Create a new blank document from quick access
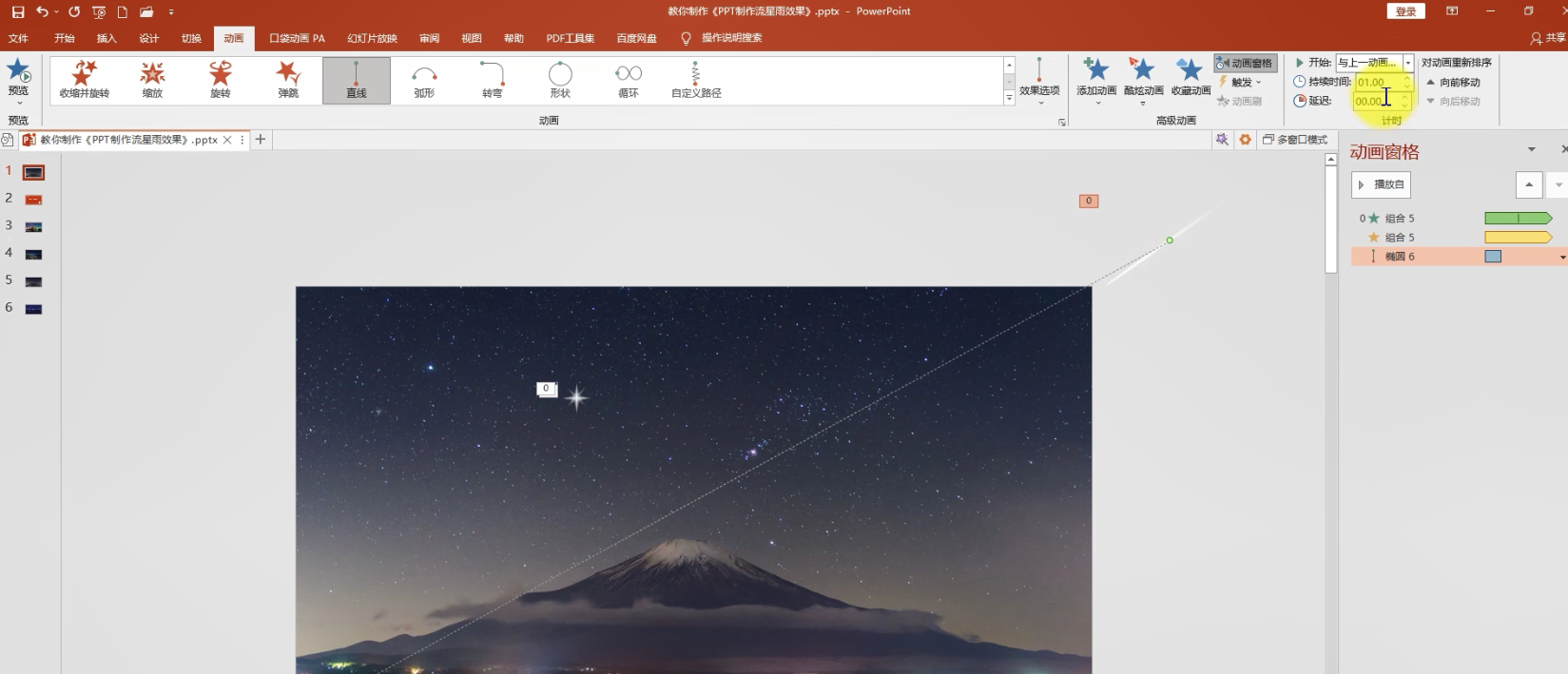This screenshot has width=1568, height=674. 123,12
